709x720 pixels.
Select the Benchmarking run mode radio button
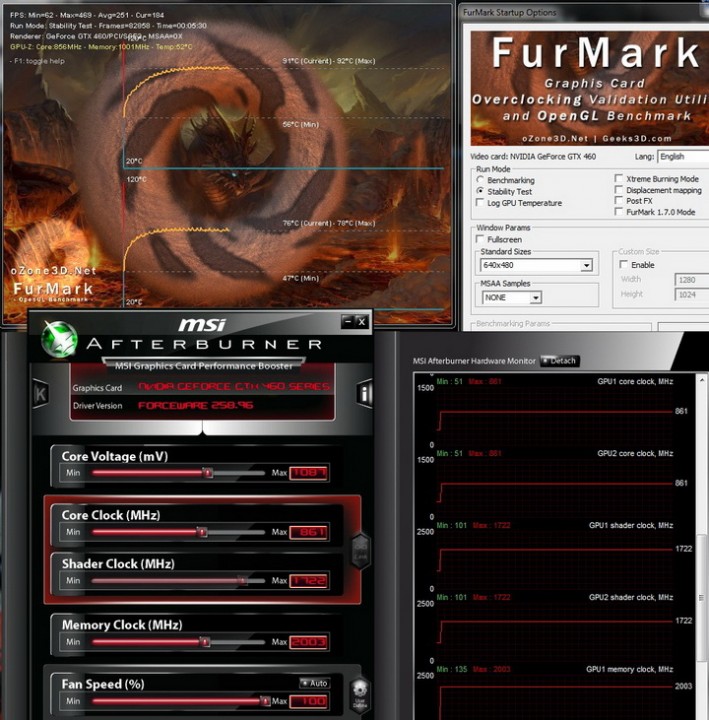tap(480, 180)
